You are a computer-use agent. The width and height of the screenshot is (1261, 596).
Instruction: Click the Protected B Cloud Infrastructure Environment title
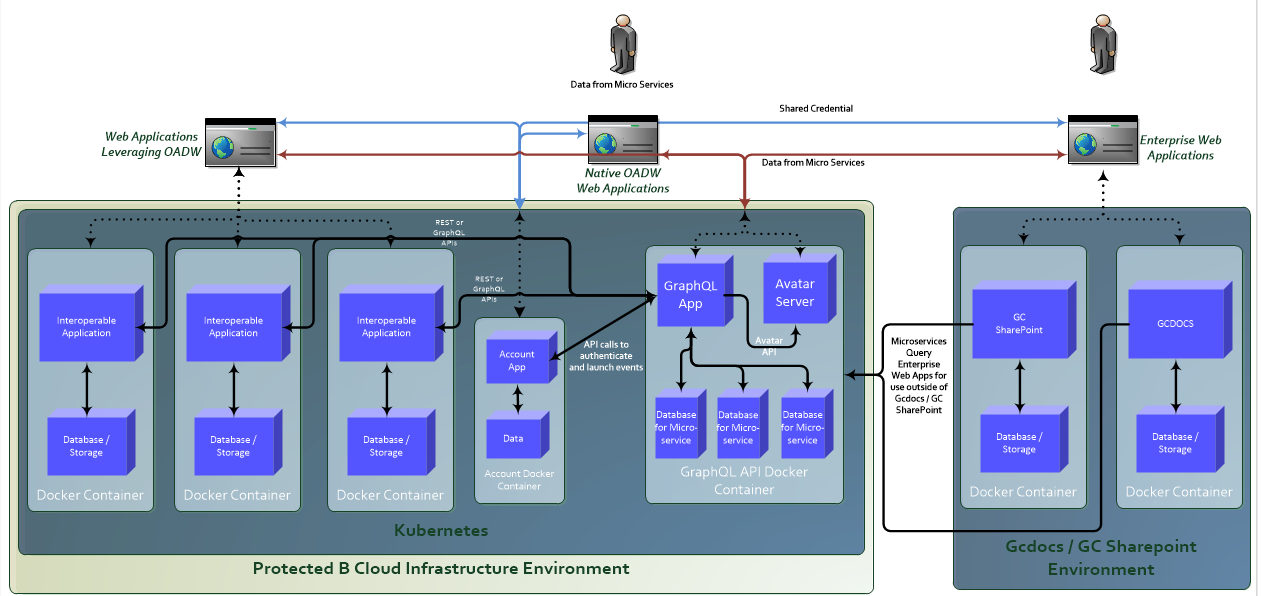441,568
